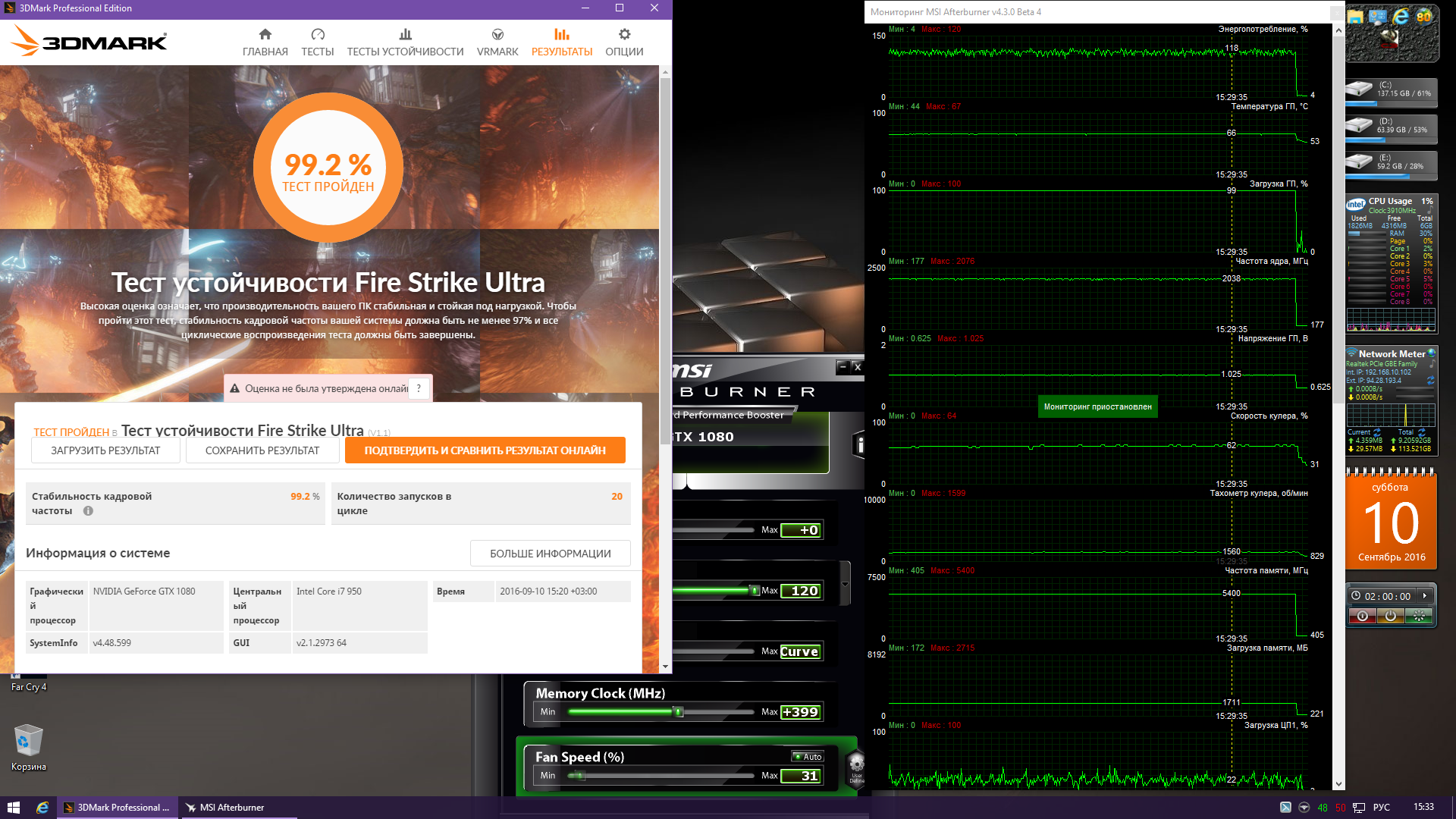The width and height of the screenshot is (1456, 819).
Task: Click the Afterburner info 'i' icon
Action: (x=859, y=445)
